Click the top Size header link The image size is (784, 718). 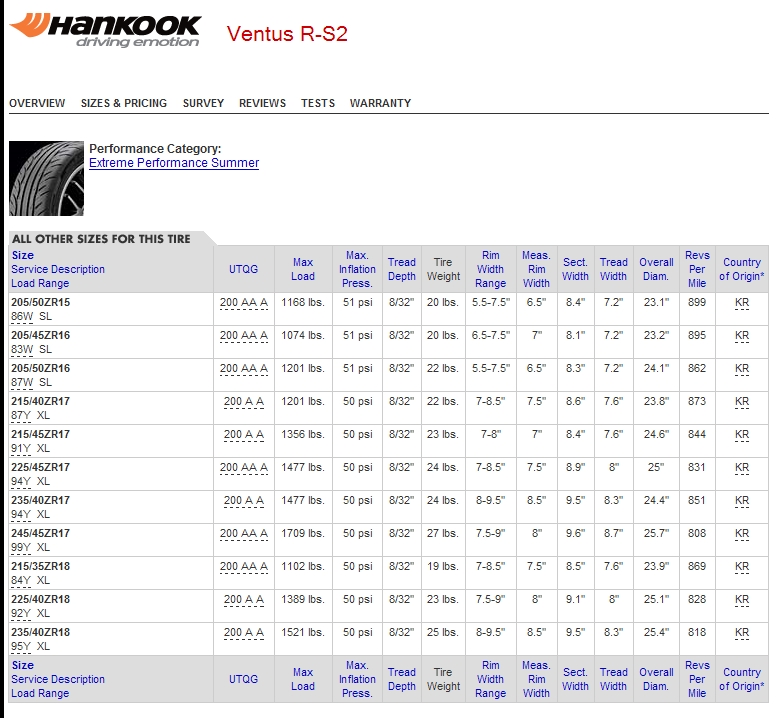pos(22,255)
